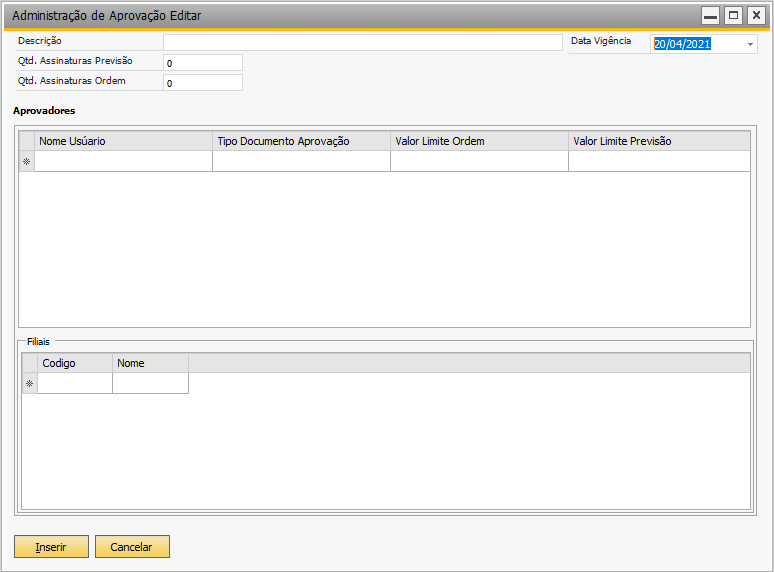Click the Tipo Documento Aprovação column header
This screenshot has height=572, width=774.
302,141
